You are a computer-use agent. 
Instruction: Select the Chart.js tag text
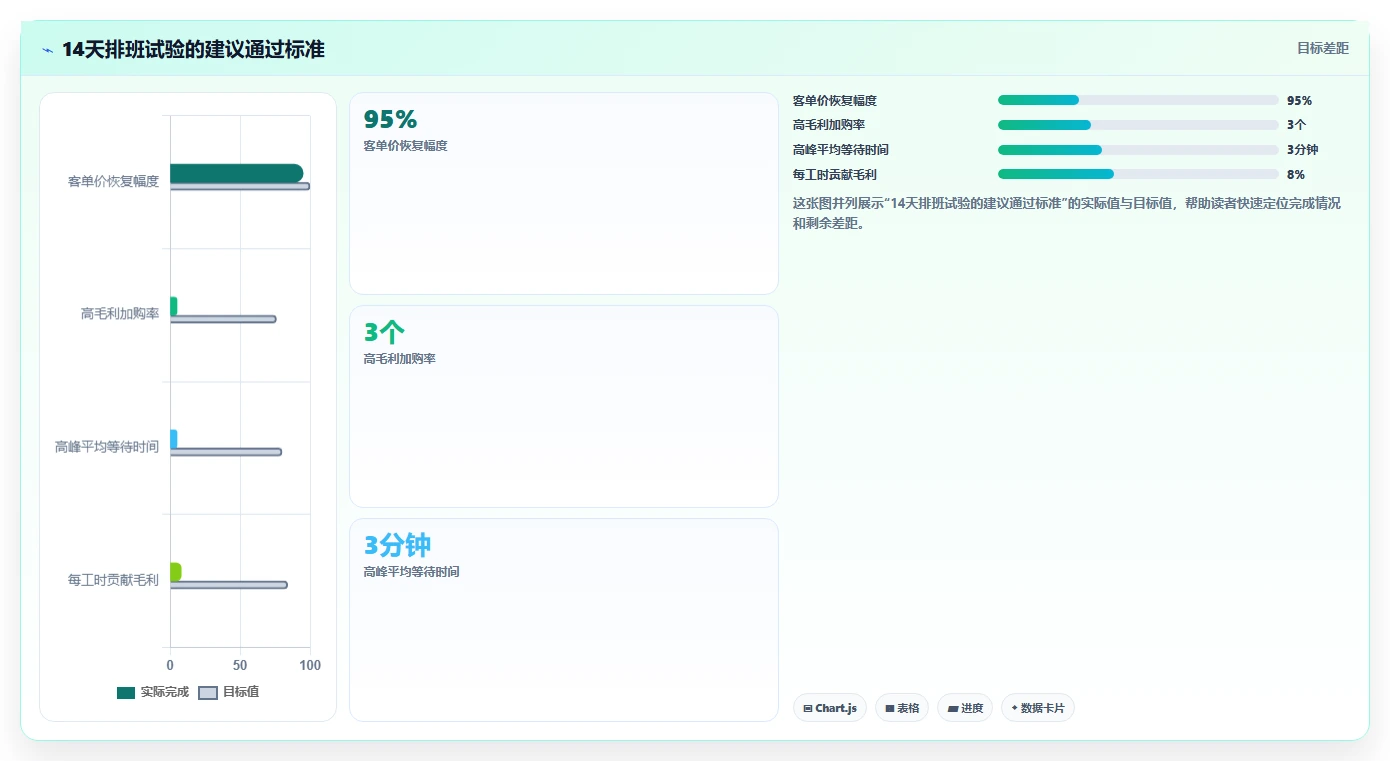point(836,708)
